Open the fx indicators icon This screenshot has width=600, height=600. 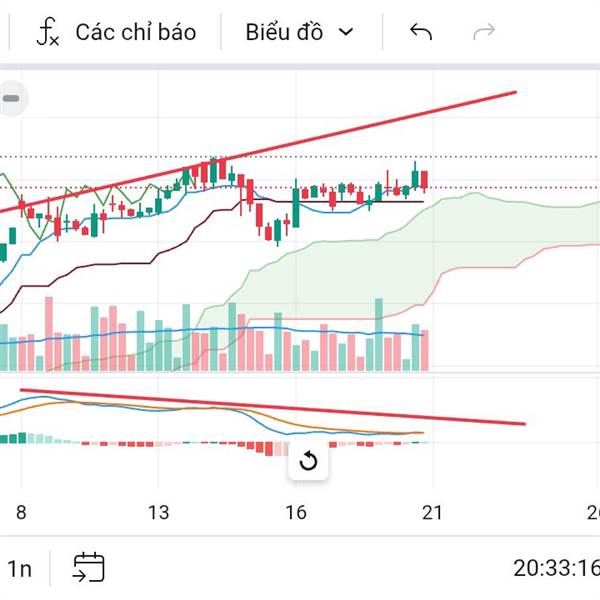tap(48, 33)
